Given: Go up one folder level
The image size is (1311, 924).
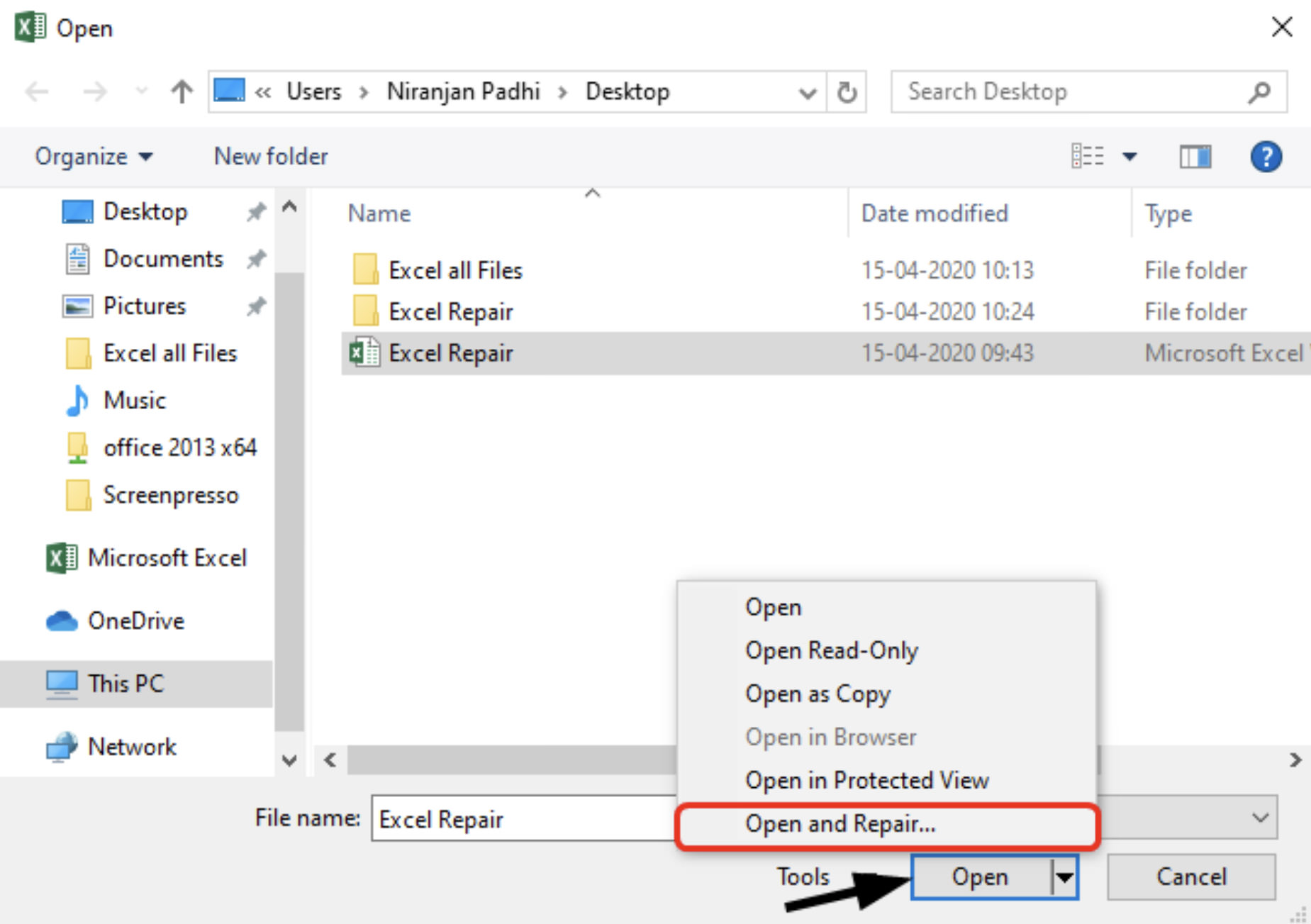Looking at the screenshot, I should coord(182,91).
